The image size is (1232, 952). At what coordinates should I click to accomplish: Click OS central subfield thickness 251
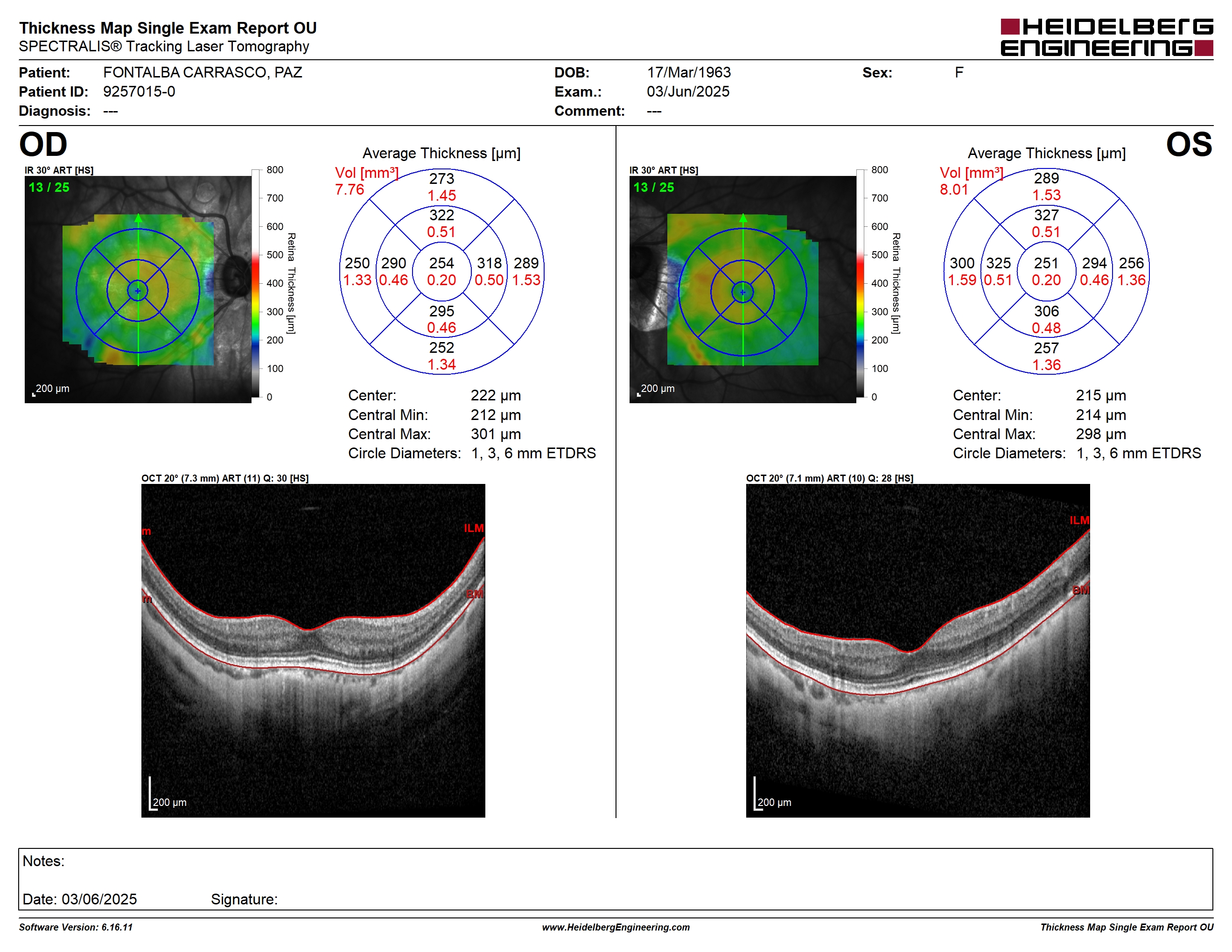coord(1046,263)
